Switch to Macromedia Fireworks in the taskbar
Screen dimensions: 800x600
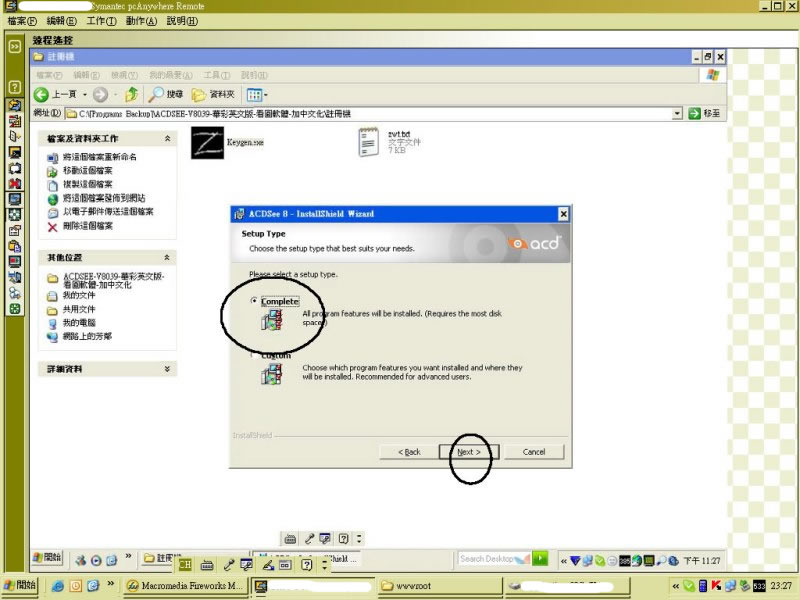(x=186, y=586)
